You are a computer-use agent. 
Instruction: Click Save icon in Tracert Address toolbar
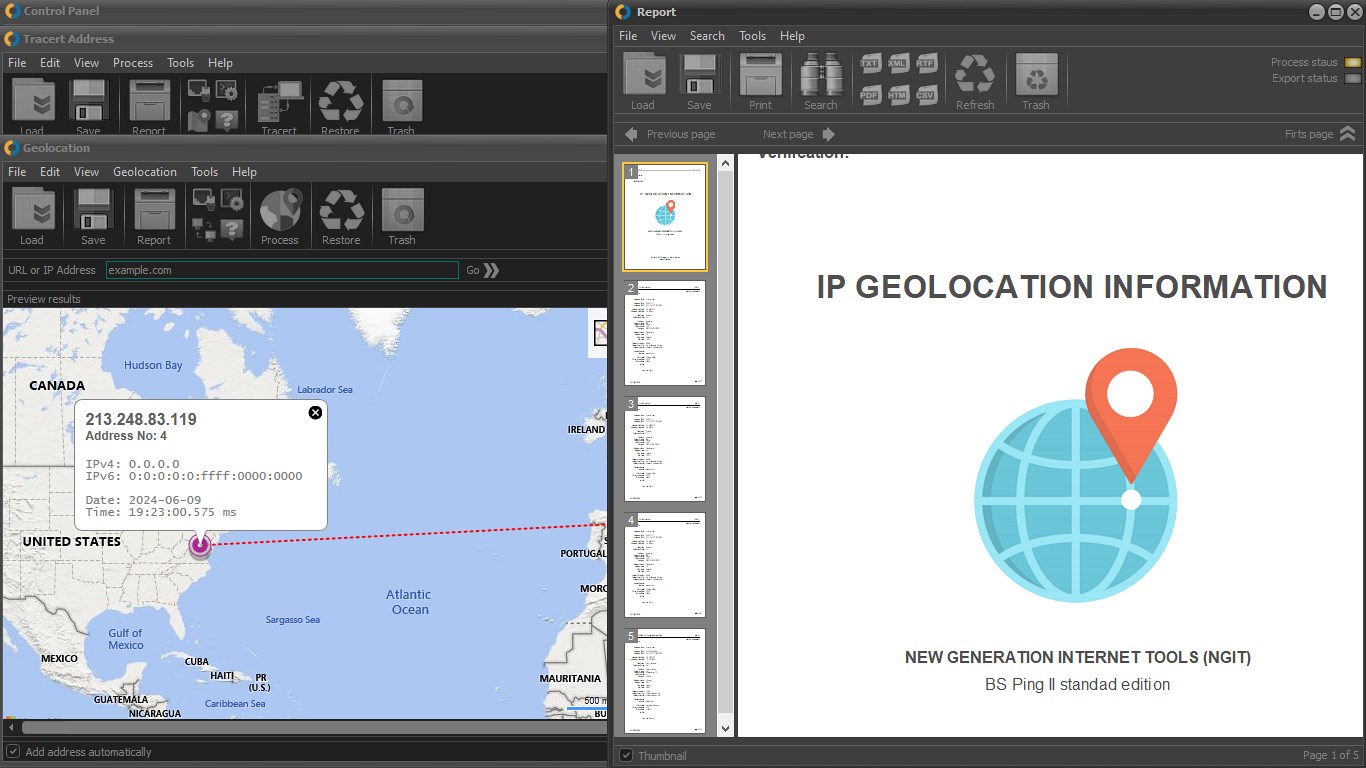(x=88, y=102)
